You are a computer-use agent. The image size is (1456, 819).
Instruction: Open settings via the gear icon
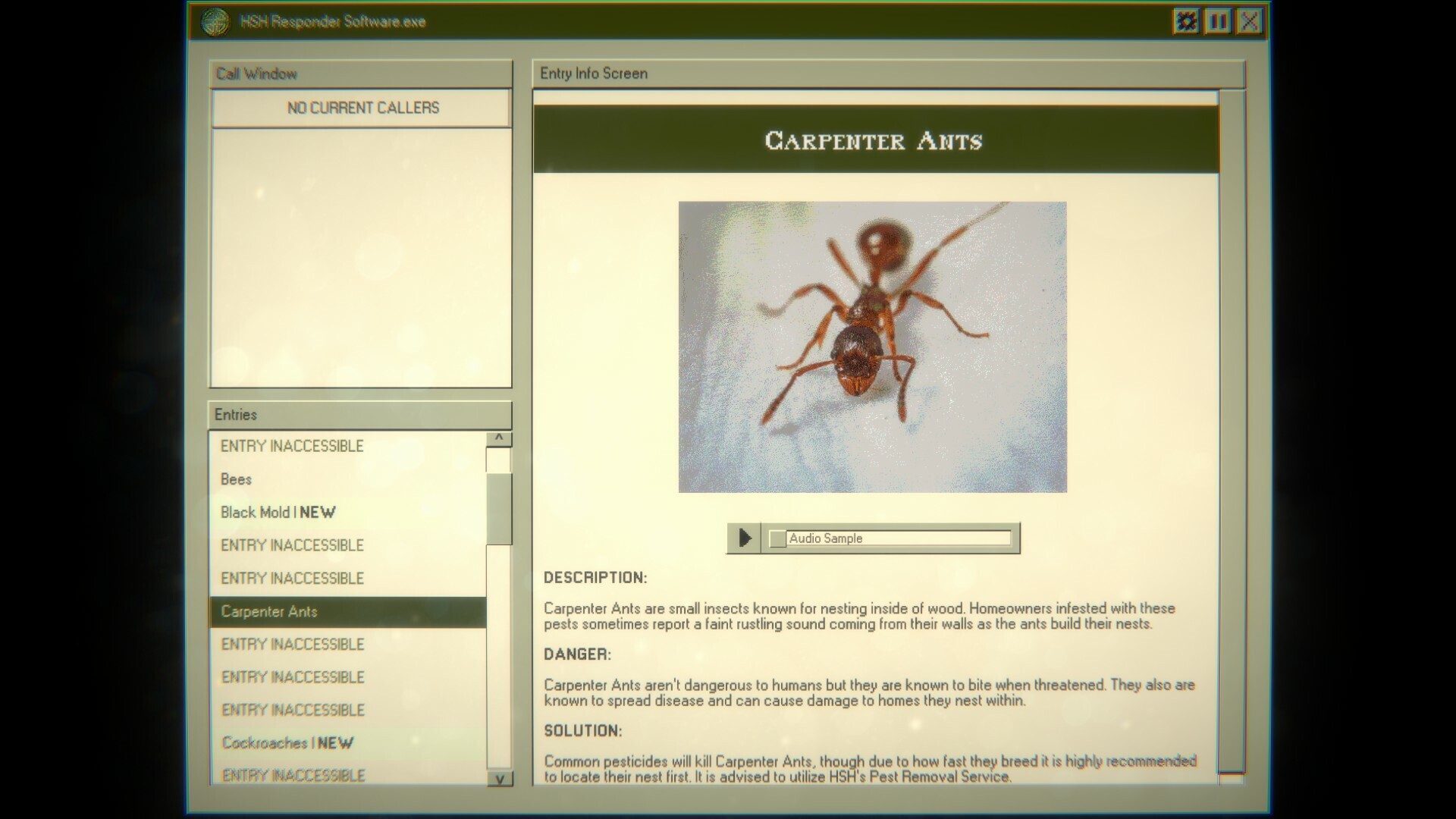1185,22
